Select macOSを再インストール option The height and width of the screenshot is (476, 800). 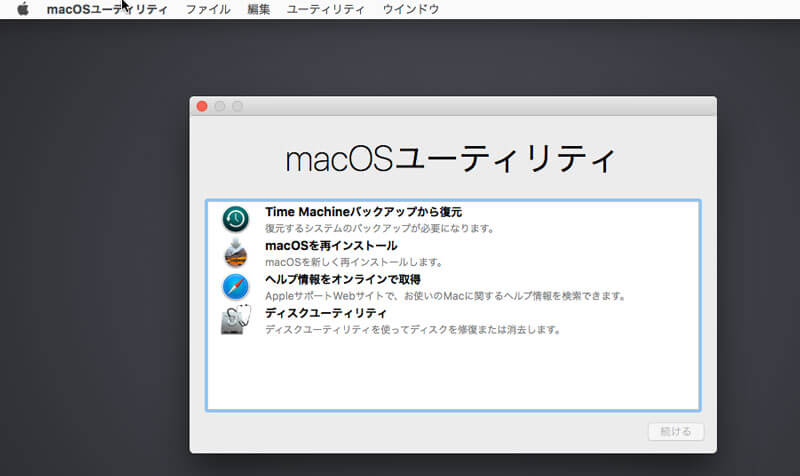pyautogui.click(x=331, y=245)
